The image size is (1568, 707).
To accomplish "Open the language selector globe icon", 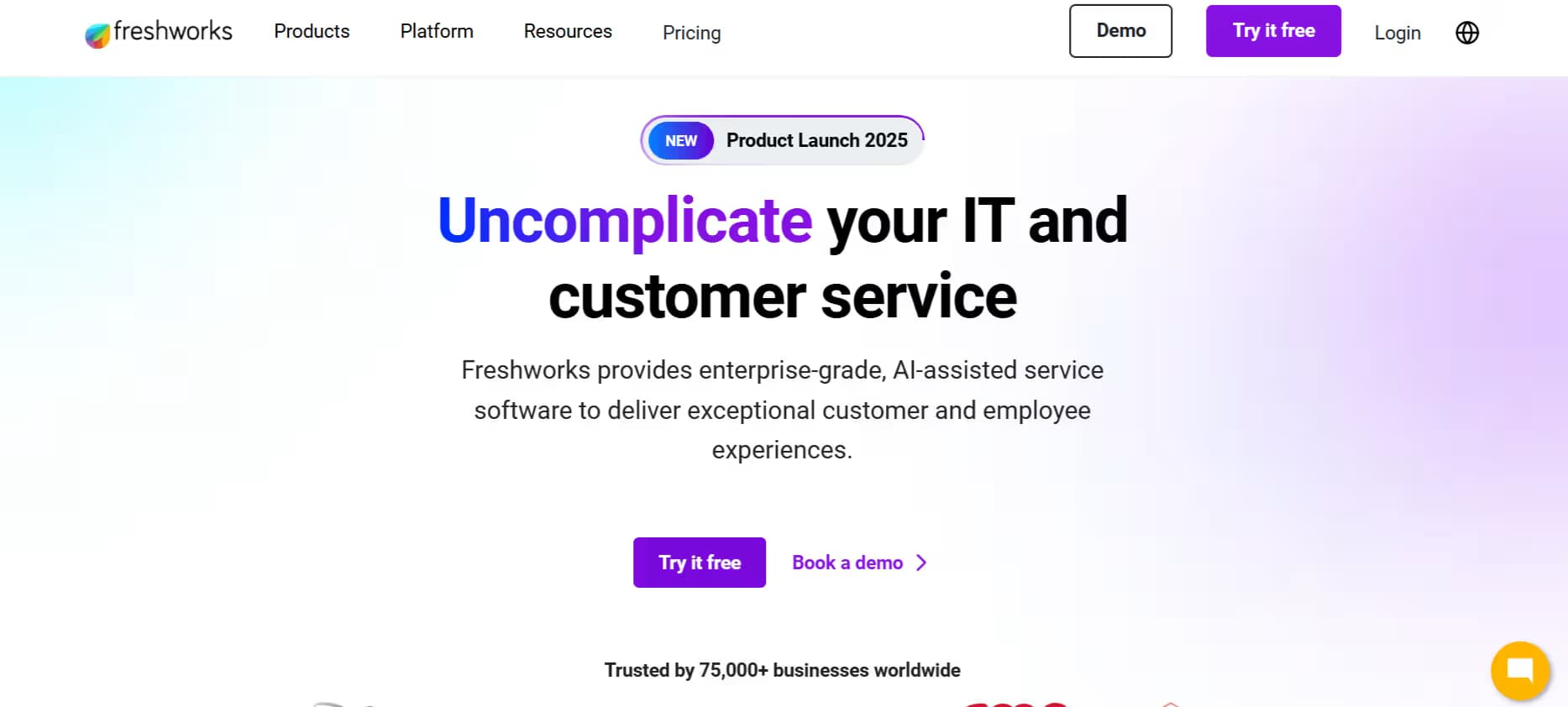I will click(1466, 32).
